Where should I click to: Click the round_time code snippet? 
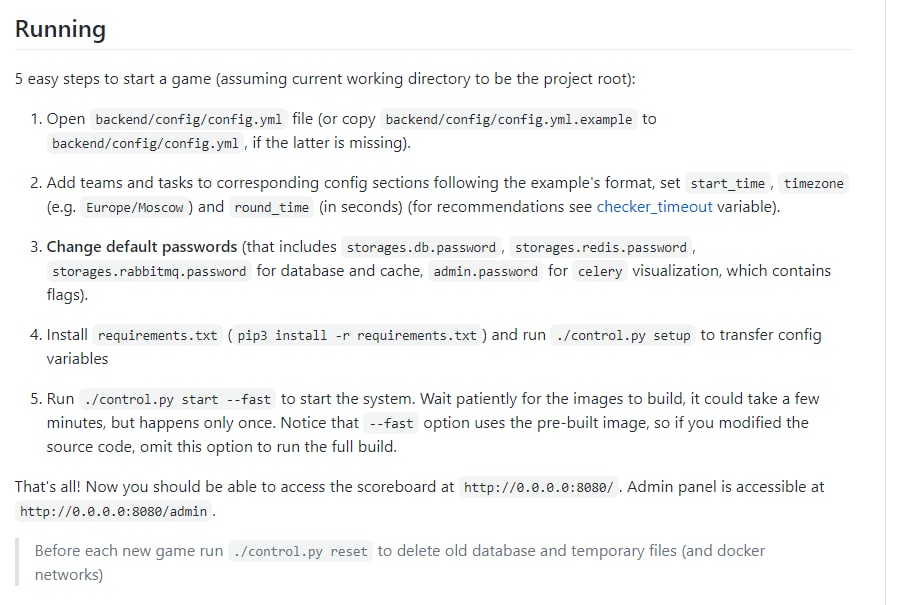point(271,208)
